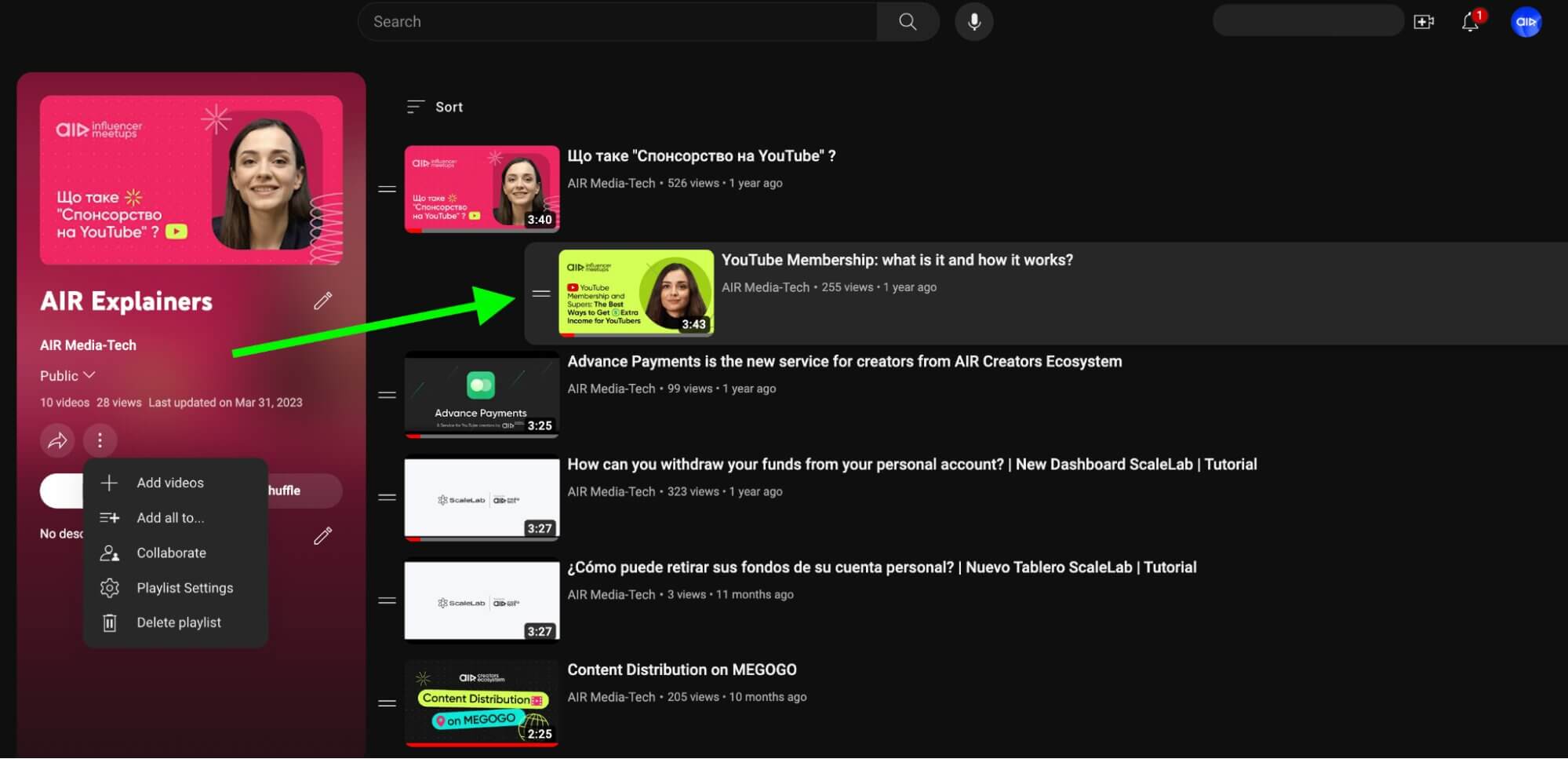Viewport: 1568px width, 759px height.
Task: Click AIR Media-Tech under MEGOGO video
Action: (611, 697)
